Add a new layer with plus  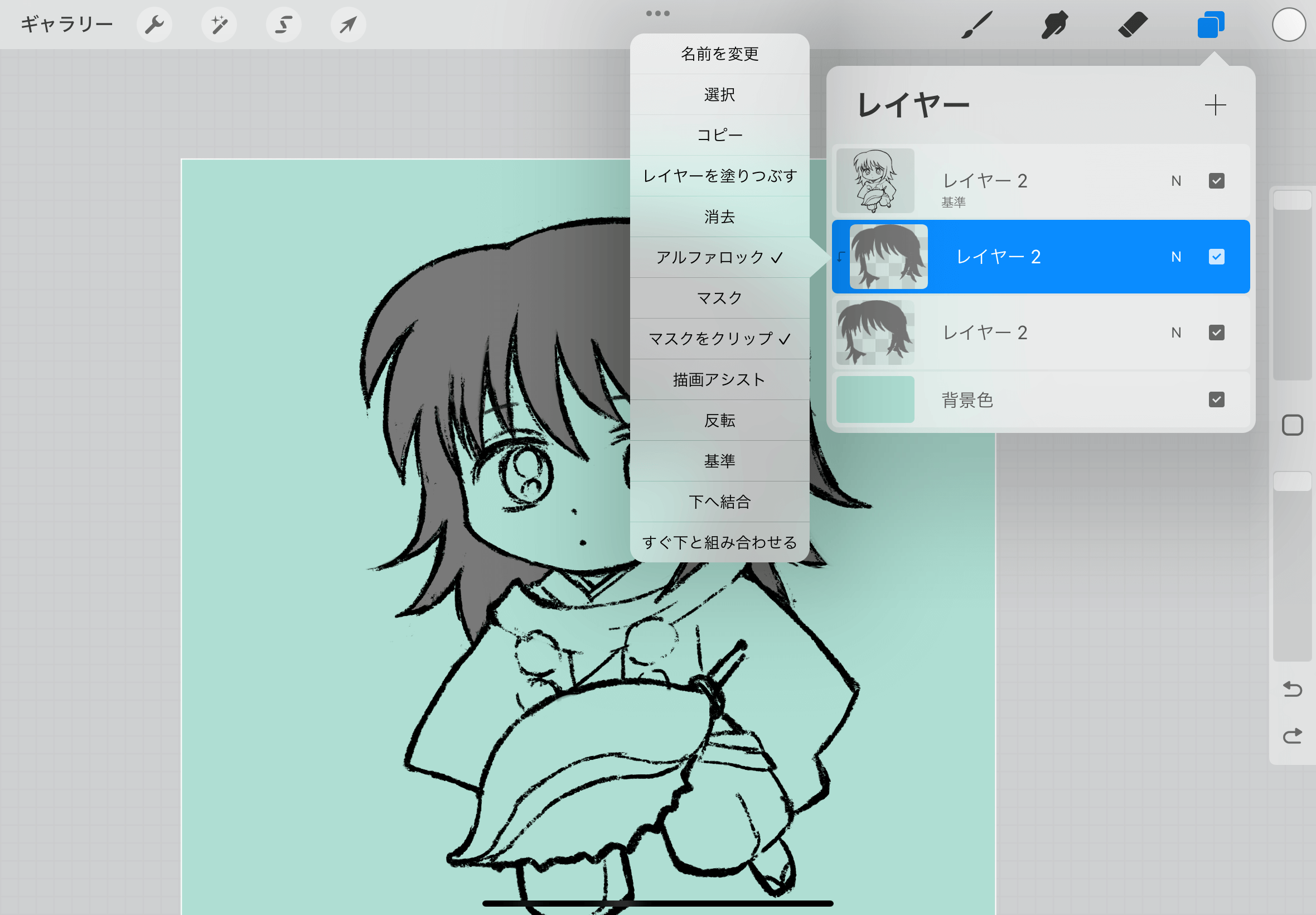(1215, 105)
